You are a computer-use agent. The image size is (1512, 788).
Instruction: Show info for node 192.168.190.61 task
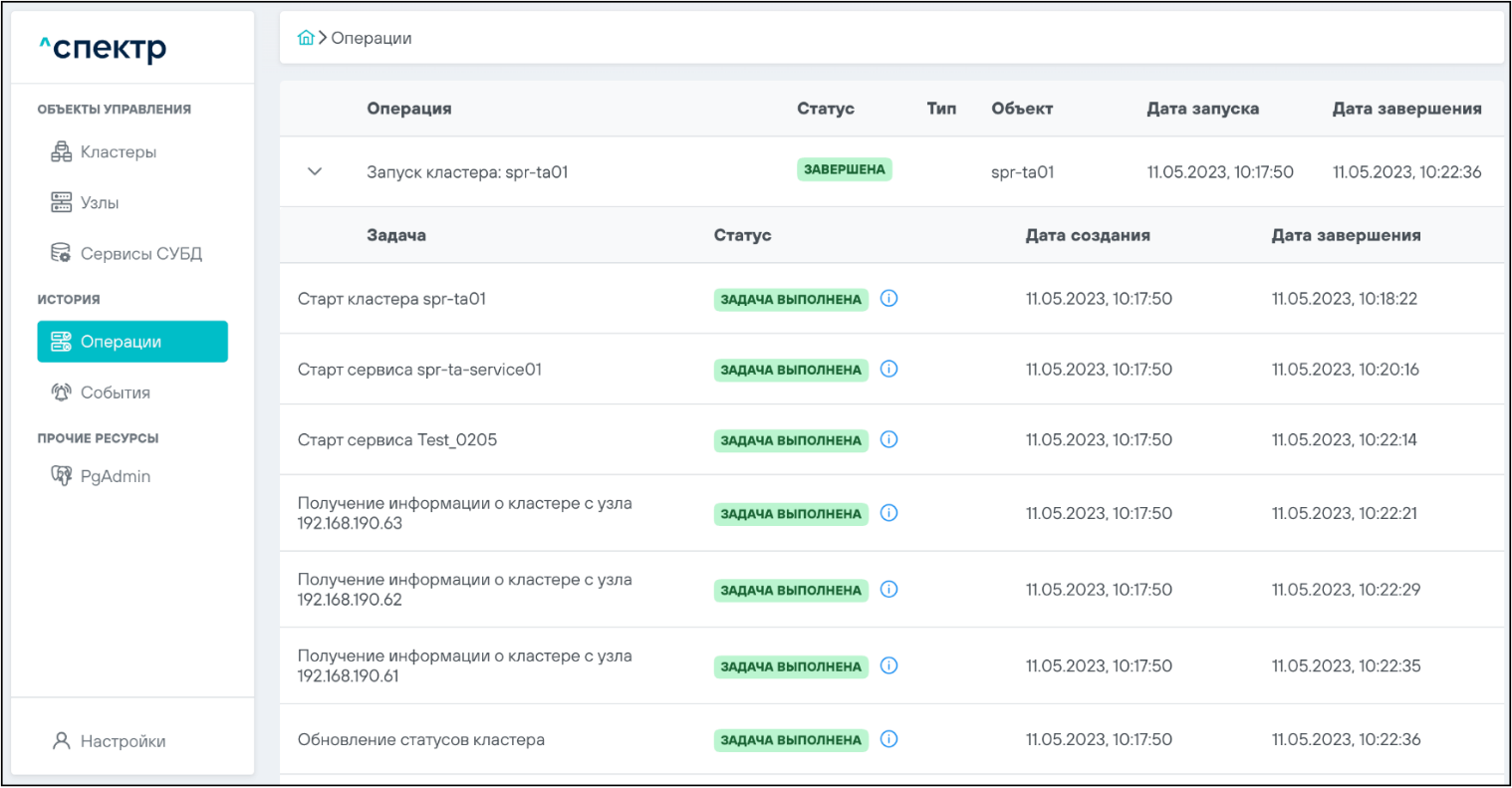click(x=889, y=665)
